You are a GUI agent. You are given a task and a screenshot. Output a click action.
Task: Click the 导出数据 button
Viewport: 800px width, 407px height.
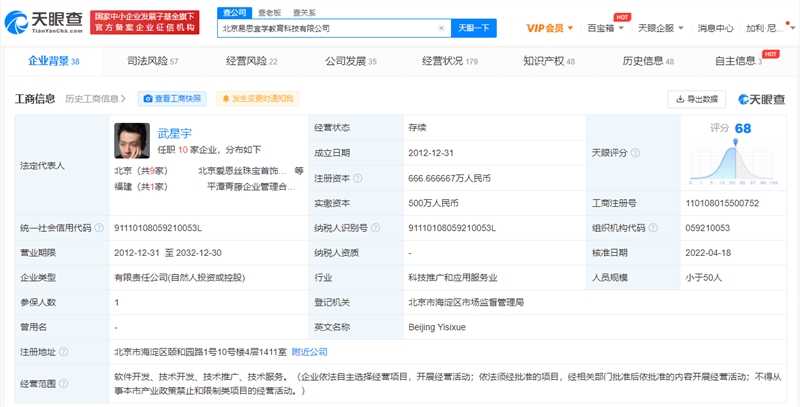696,99
